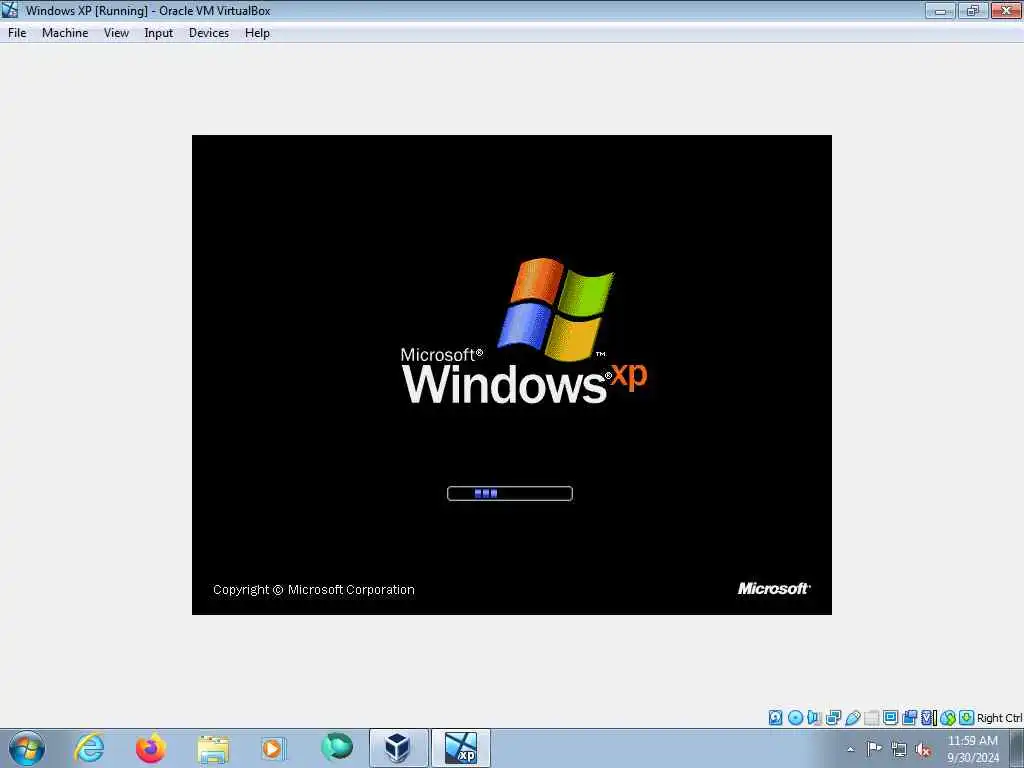Click the display indicator icon

(x=890, y=718)
